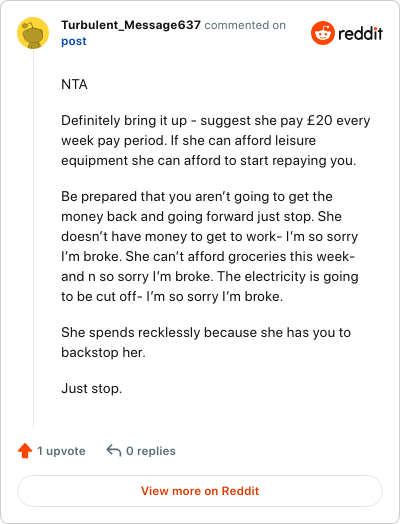This screenshot has width=400, height=524.
Task: Click the "0 replies" label
Action: point(151,451)
